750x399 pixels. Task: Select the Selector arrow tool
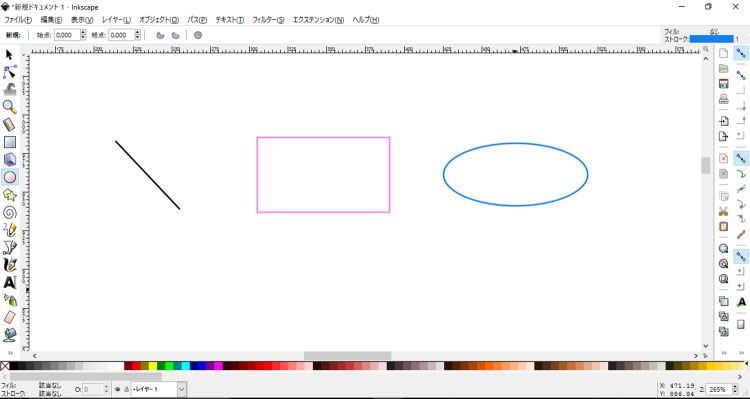[x=10, y=54]
